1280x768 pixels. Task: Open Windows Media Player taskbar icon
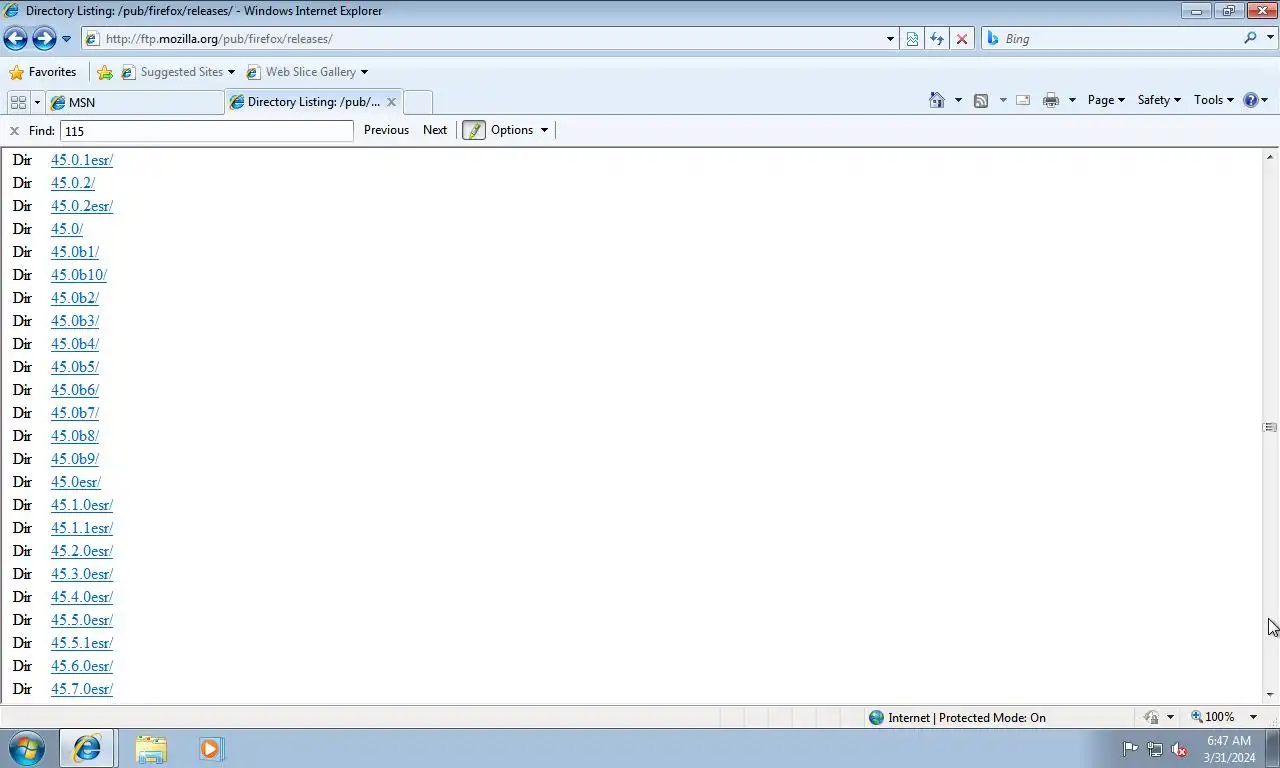(x=211, y=748)
